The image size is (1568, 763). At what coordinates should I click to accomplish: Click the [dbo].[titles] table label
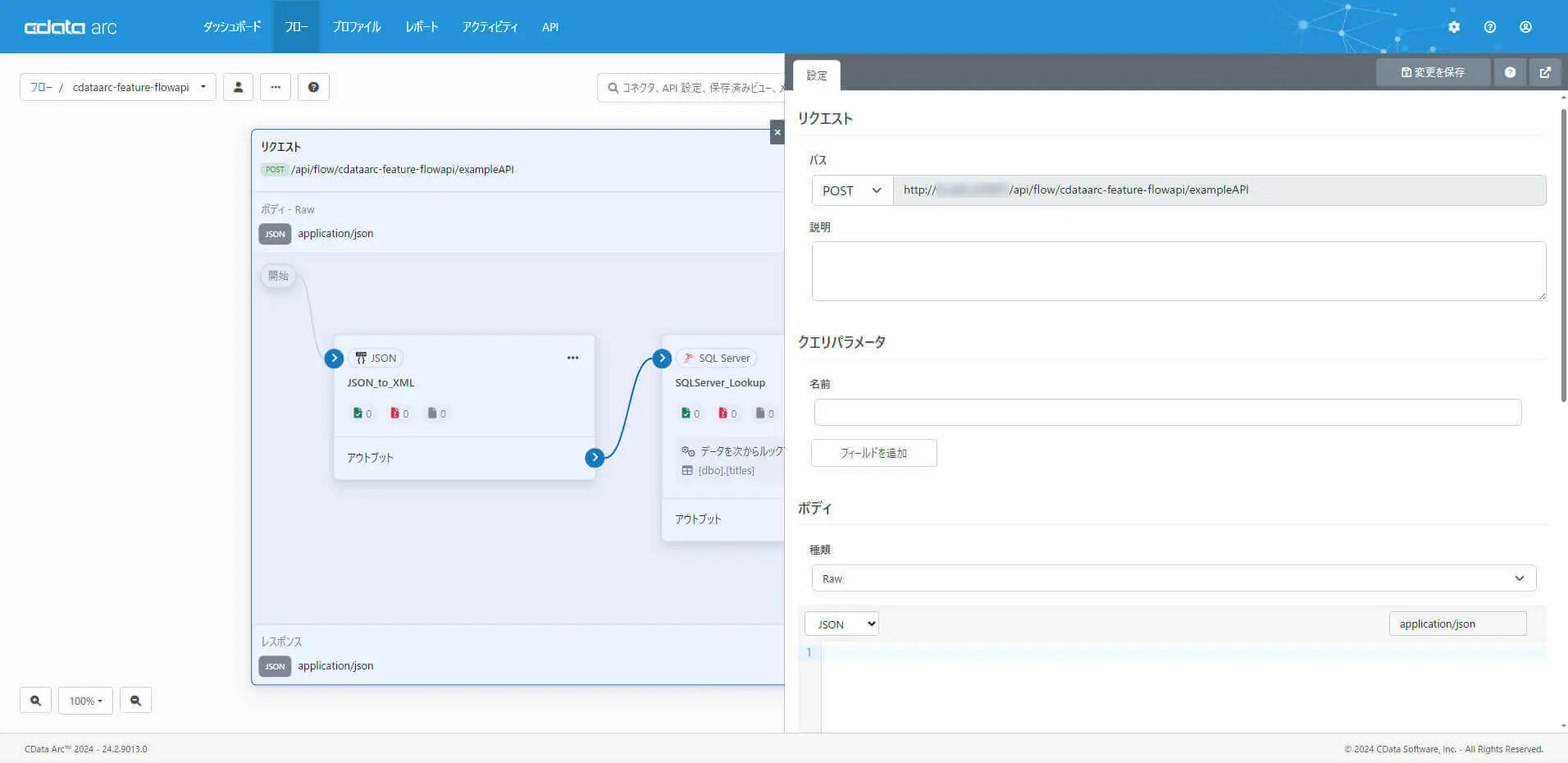[727, 471]
